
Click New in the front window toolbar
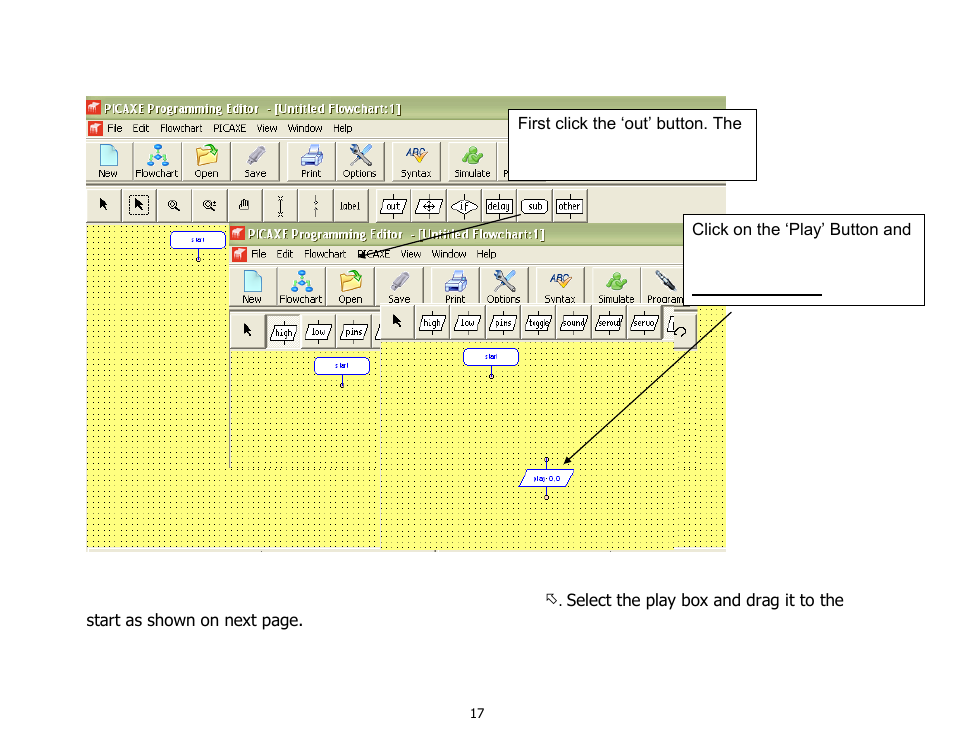(x=252, y=287)
